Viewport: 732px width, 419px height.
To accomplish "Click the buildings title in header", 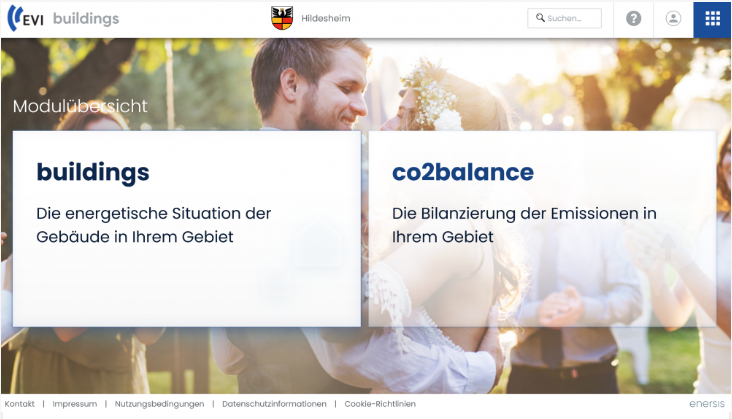I will [86, 19].
